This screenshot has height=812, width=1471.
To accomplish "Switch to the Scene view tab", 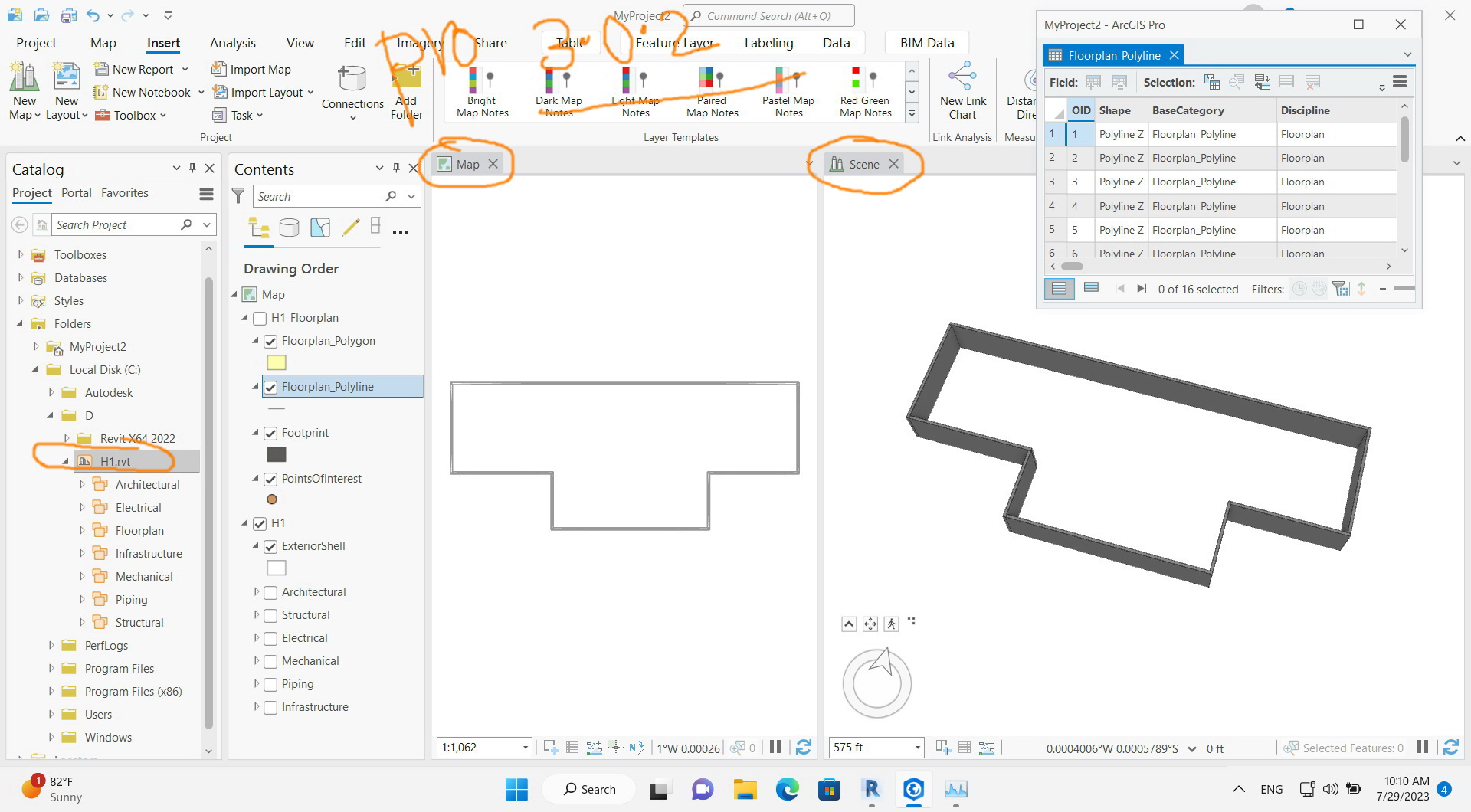I will (x=863, y=163).
